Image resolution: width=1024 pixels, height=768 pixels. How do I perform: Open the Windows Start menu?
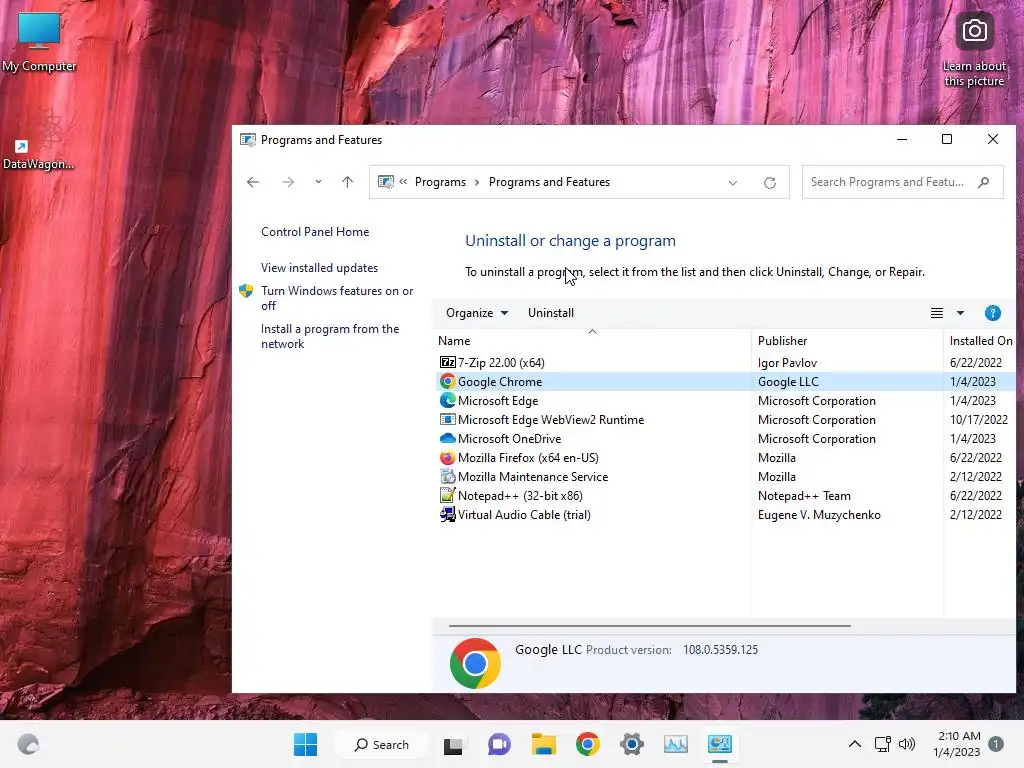click(305, 744)
